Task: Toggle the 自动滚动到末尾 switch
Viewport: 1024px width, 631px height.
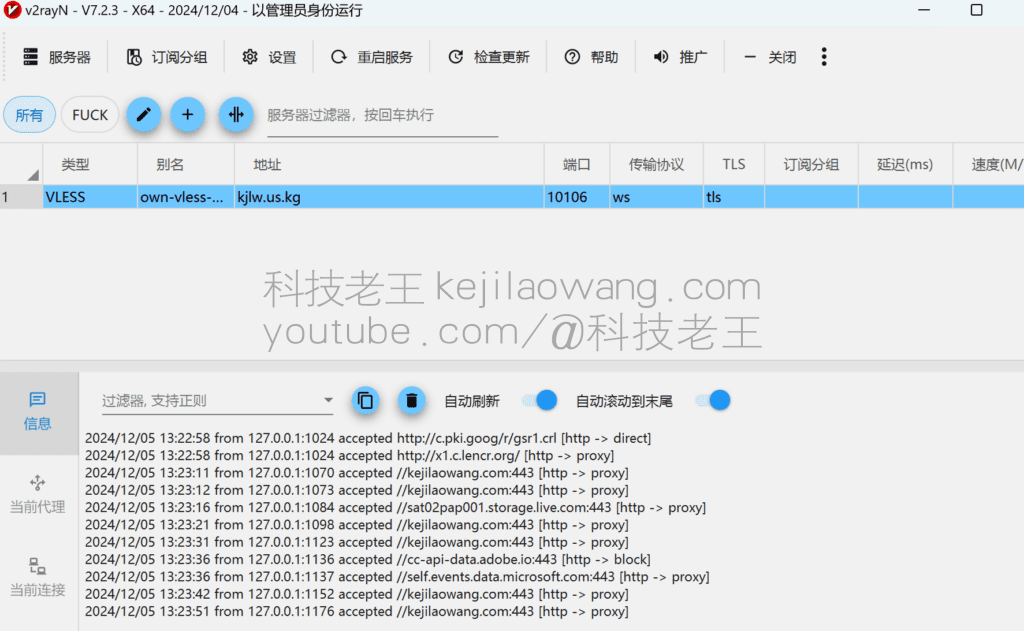Action: 713,401
